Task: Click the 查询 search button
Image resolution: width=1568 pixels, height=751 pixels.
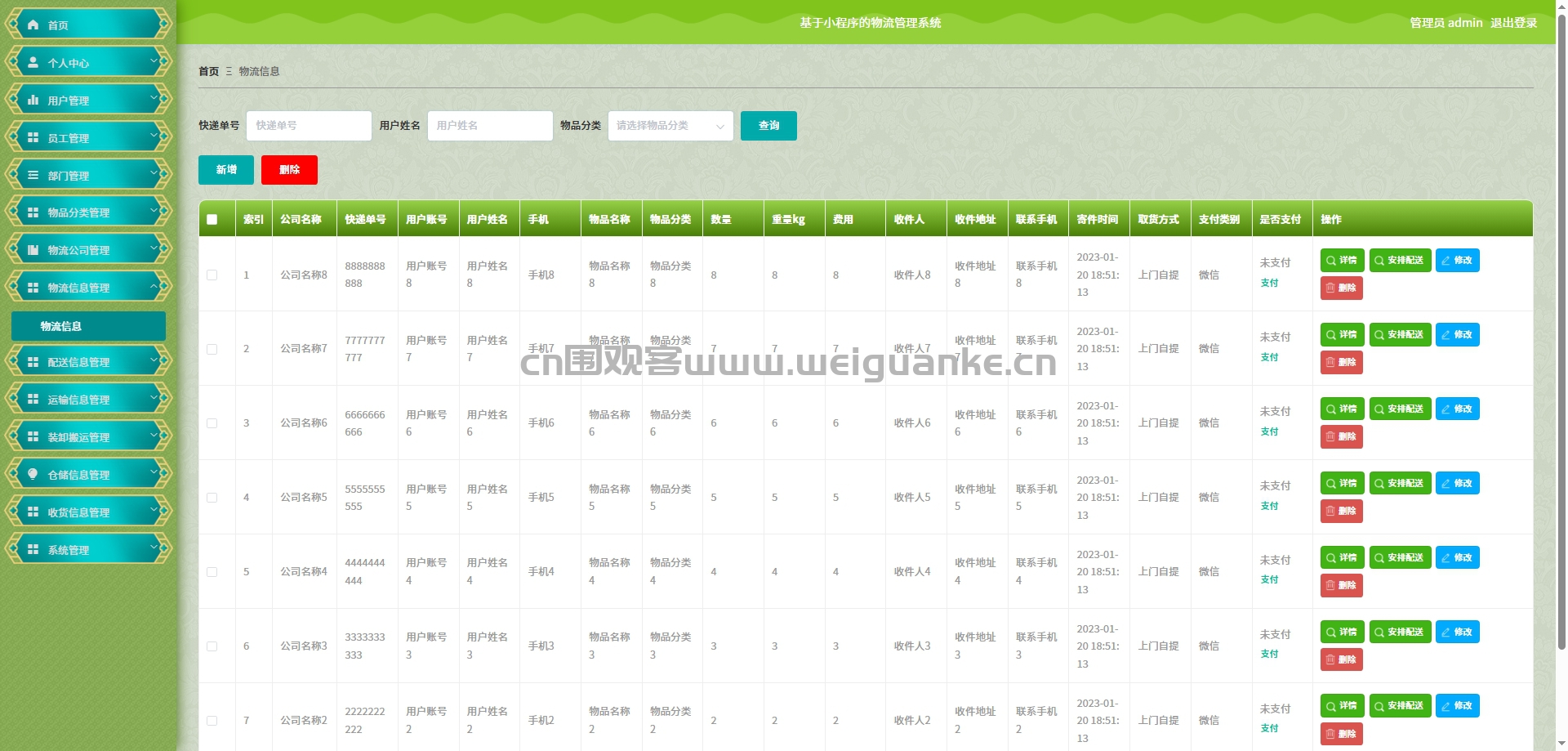Action: click(768, 126)
